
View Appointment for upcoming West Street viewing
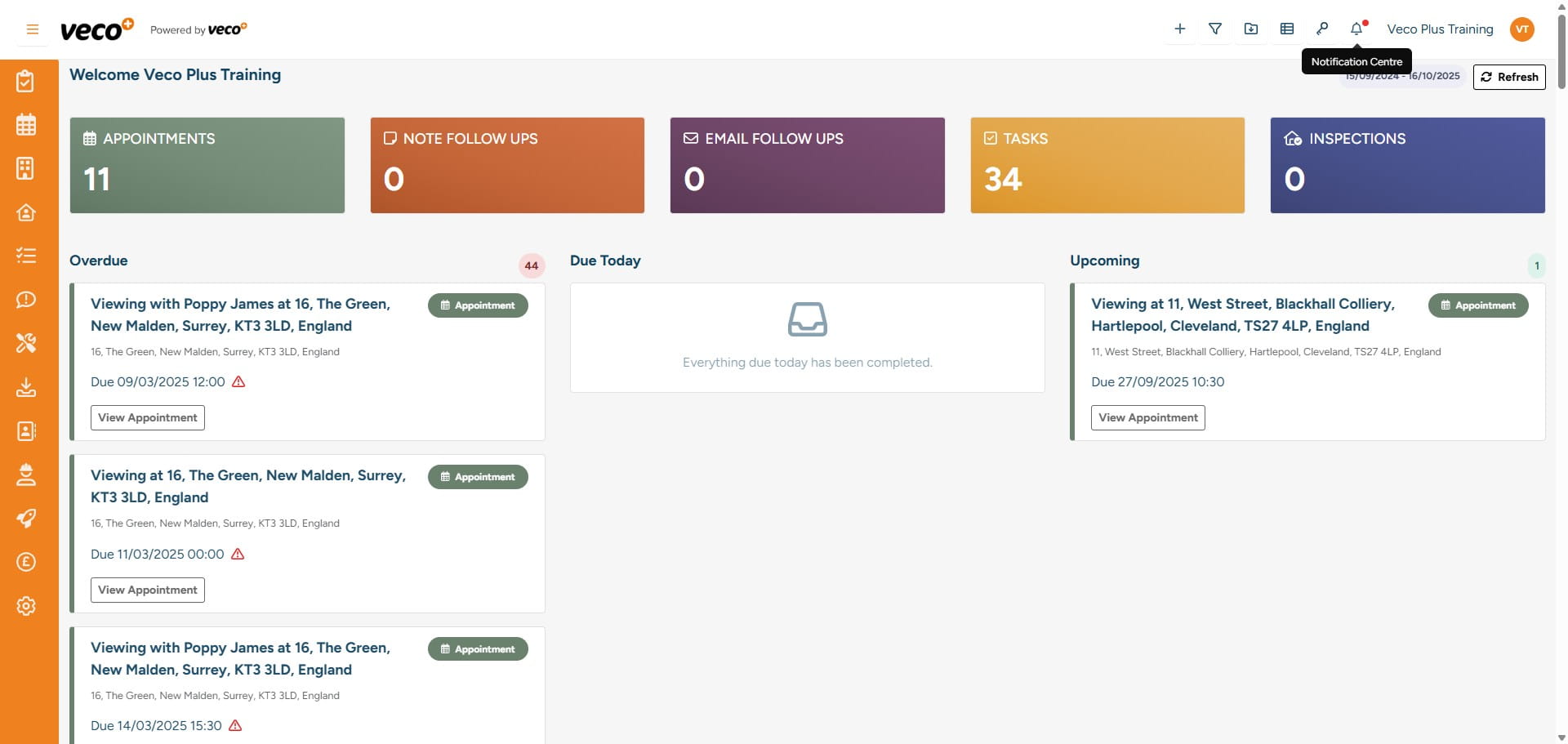point(1147,417)
